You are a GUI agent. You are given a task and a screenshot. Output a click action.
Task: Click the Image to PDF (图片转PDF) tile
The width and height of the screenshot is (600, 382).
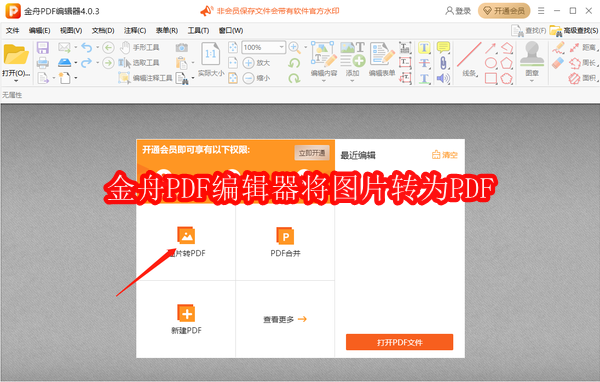click(x=186, y=242)
